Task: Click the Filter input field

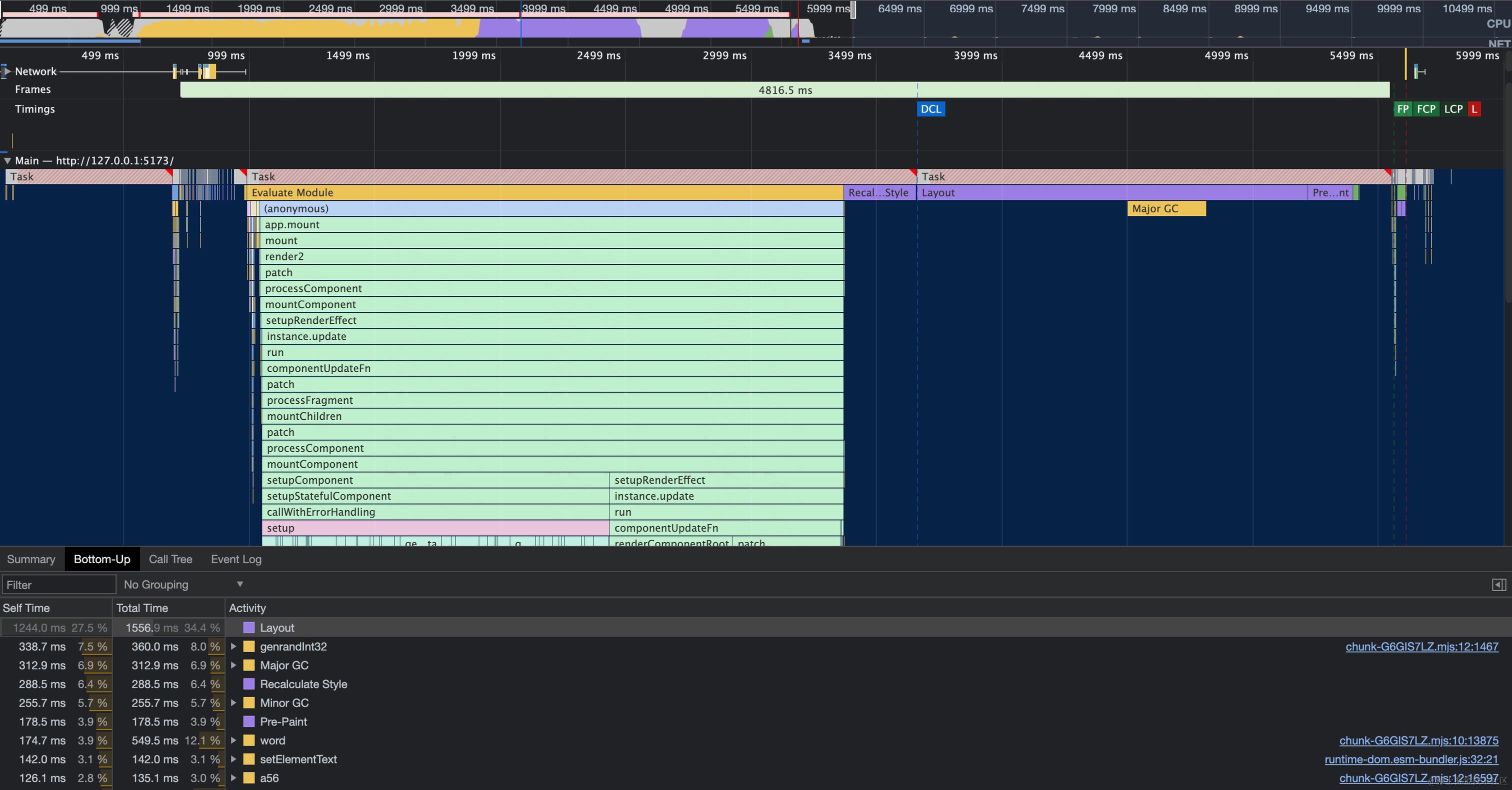Action: coord(58,585)
